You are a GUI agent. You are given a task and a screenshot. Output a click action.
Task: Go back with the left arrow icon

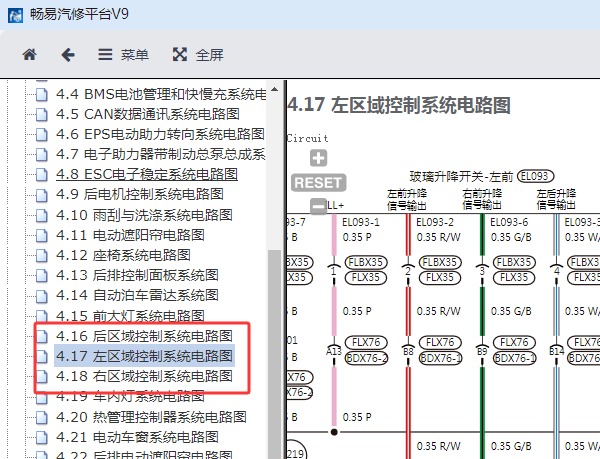pos(68,55)
